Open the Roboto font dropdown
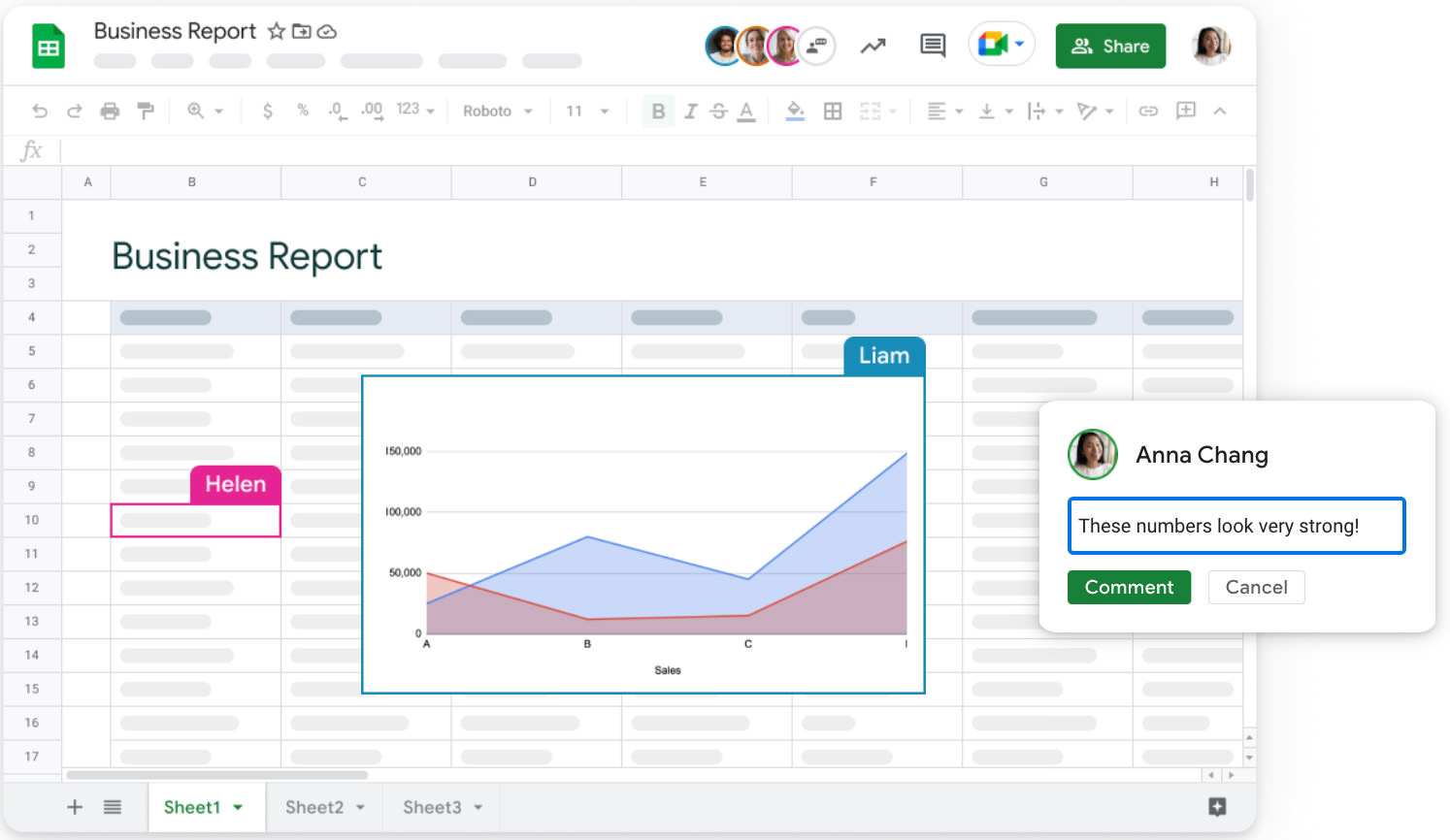 498,111
